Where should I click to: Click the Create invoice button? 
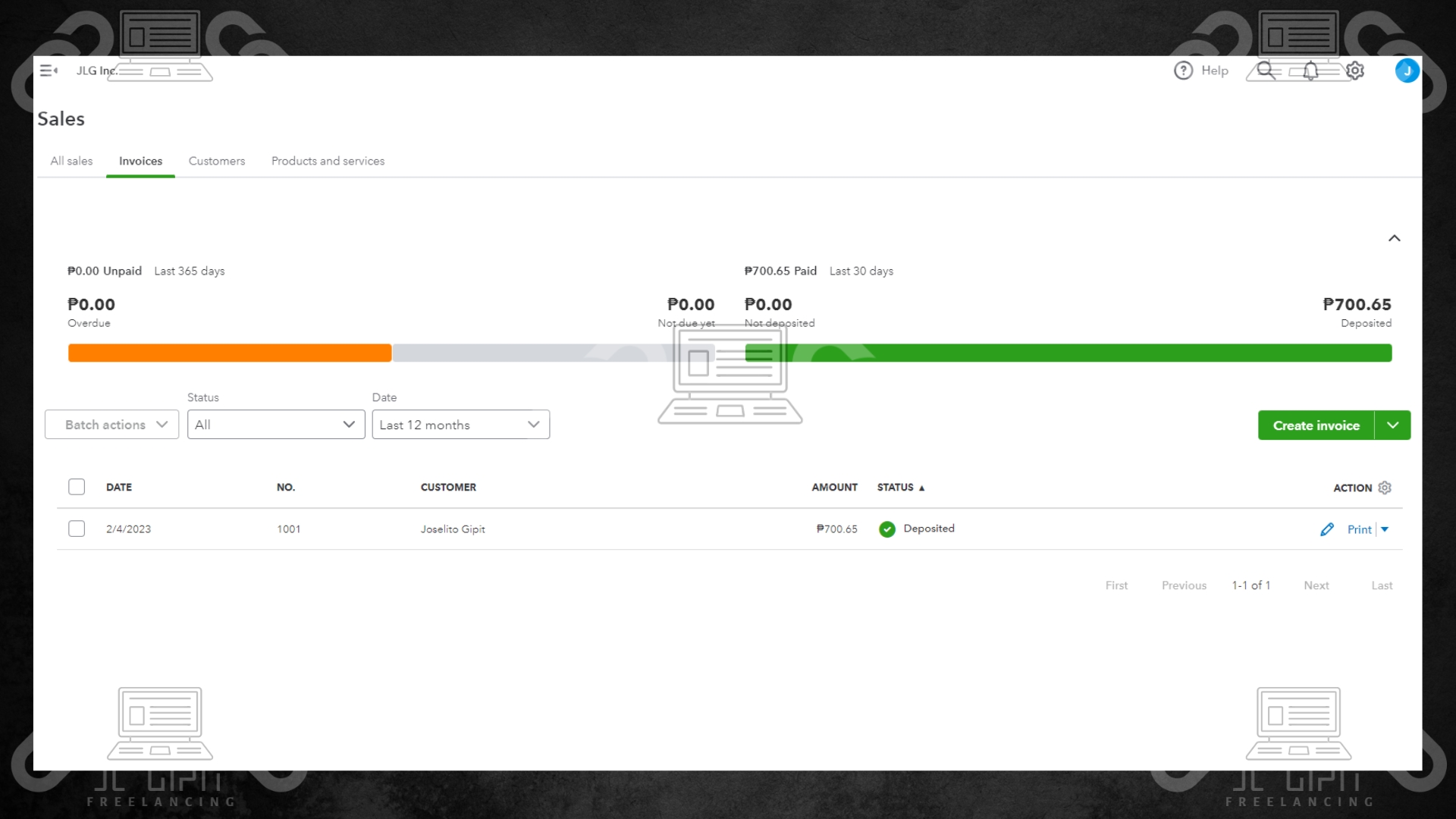pyautogui.click(x=1316, y=425)
